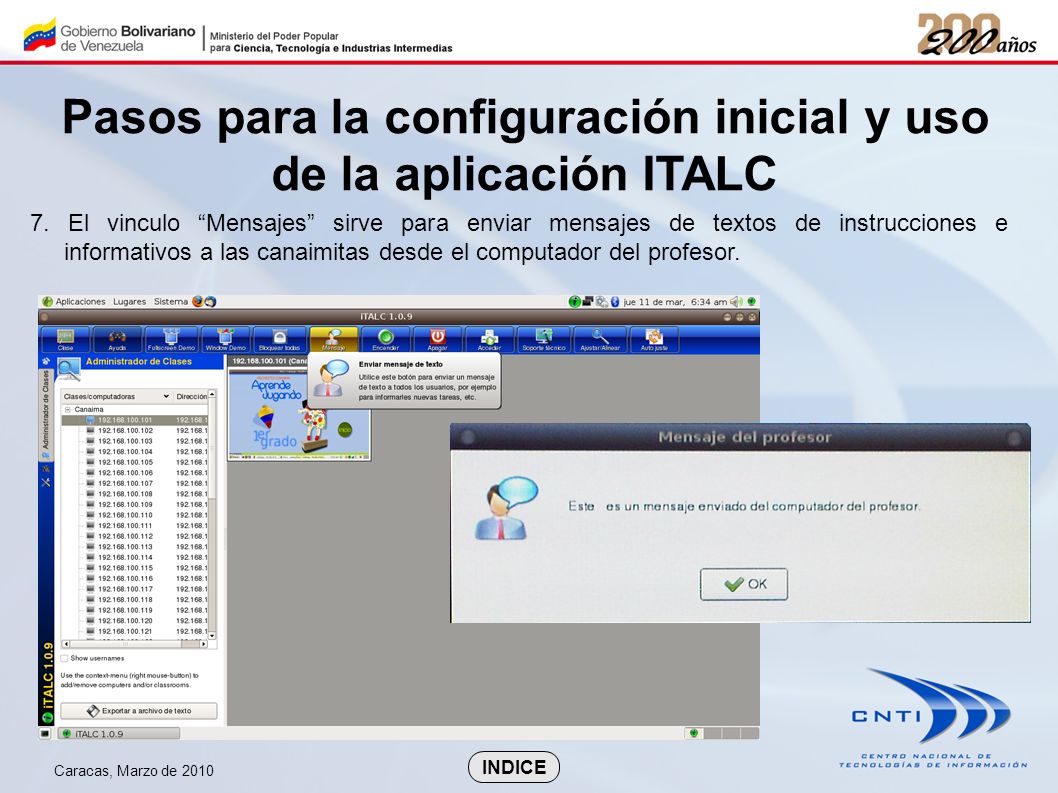Select computer 192.168.100.110 in the list

[x=135, y=515]
